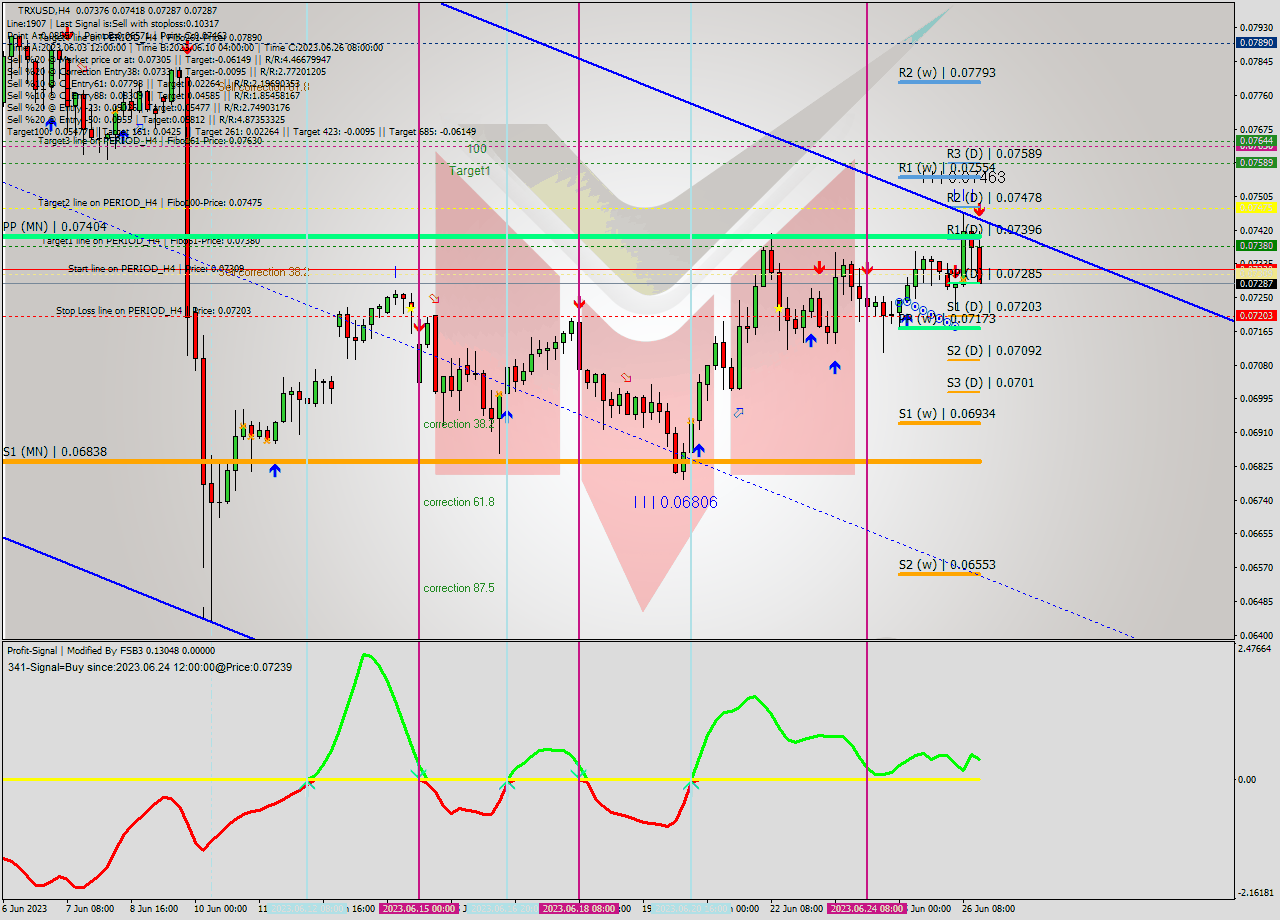1280x920 pixels.
Task: Click the blue 0.07890 price tag on the price axis
Action: (x=1255, y=43)
